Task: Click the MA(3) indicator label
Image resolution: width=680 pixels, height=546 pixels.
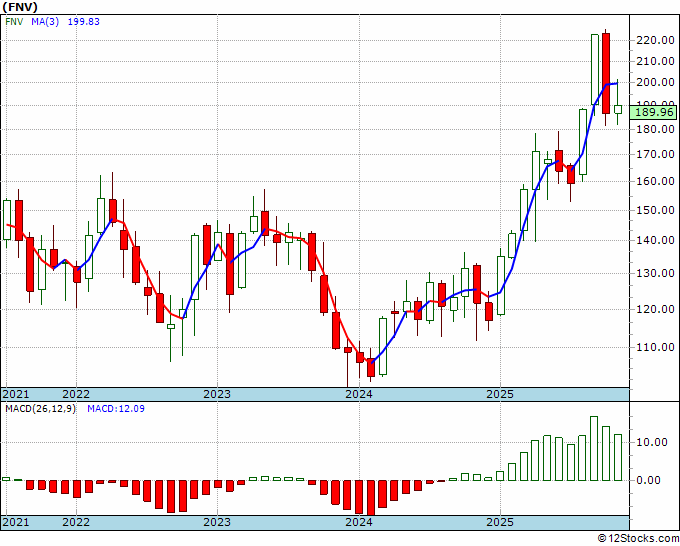Action: click(45, 21)
